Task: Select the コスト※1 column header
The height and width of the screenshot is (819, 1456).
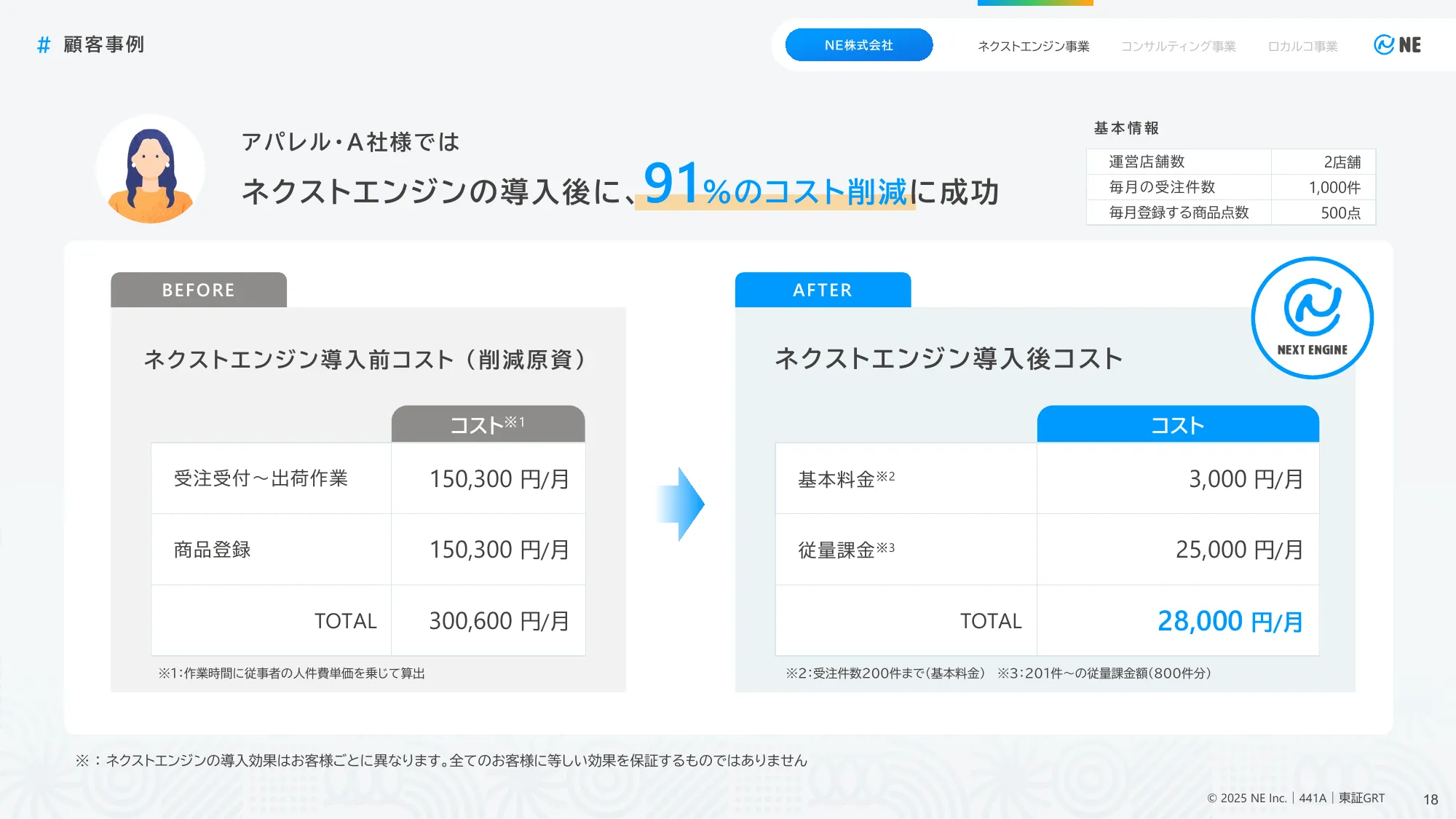Action: [488, 424]
